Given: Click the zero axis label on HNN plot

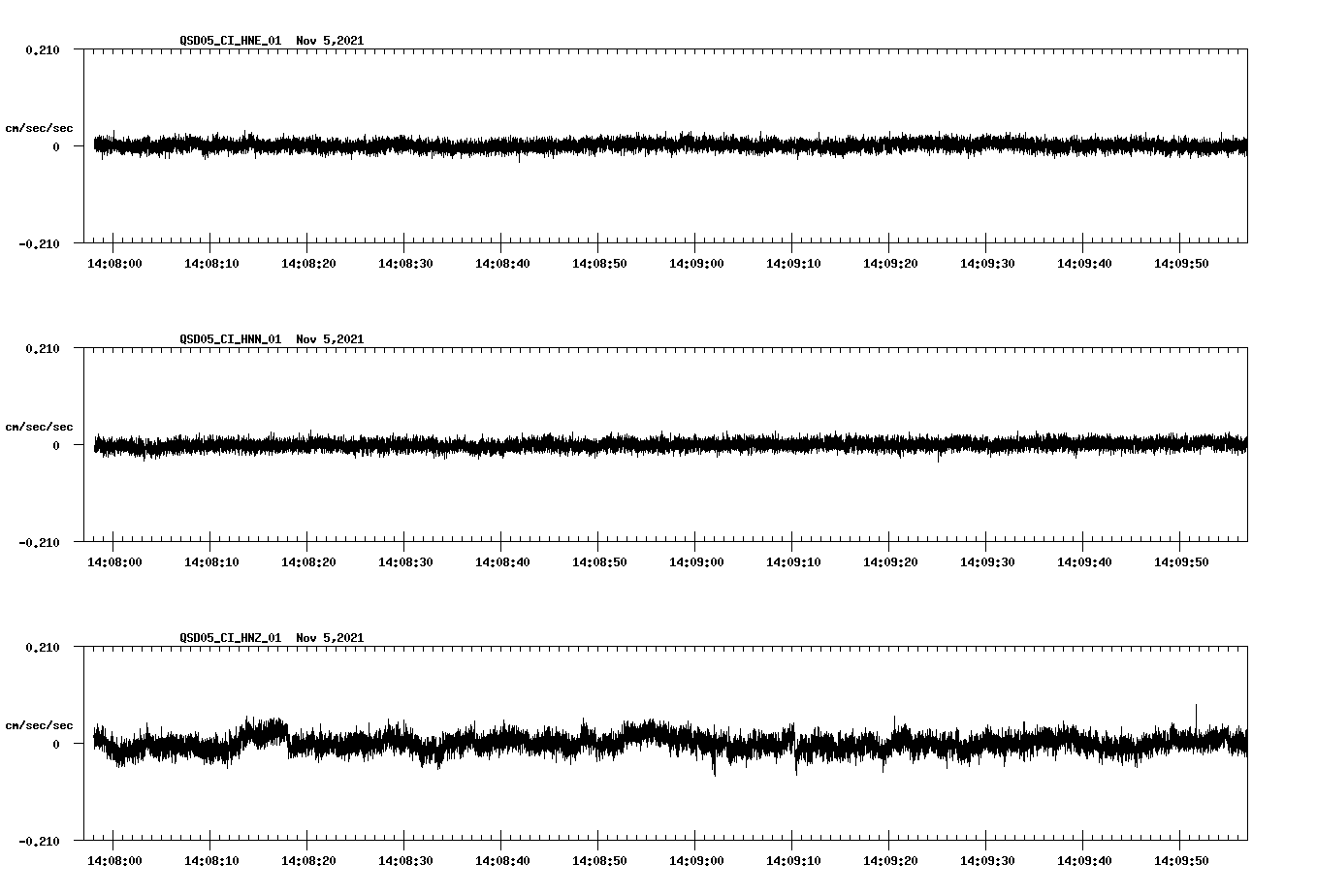Looking at the screenshot, I should [56, 445].
